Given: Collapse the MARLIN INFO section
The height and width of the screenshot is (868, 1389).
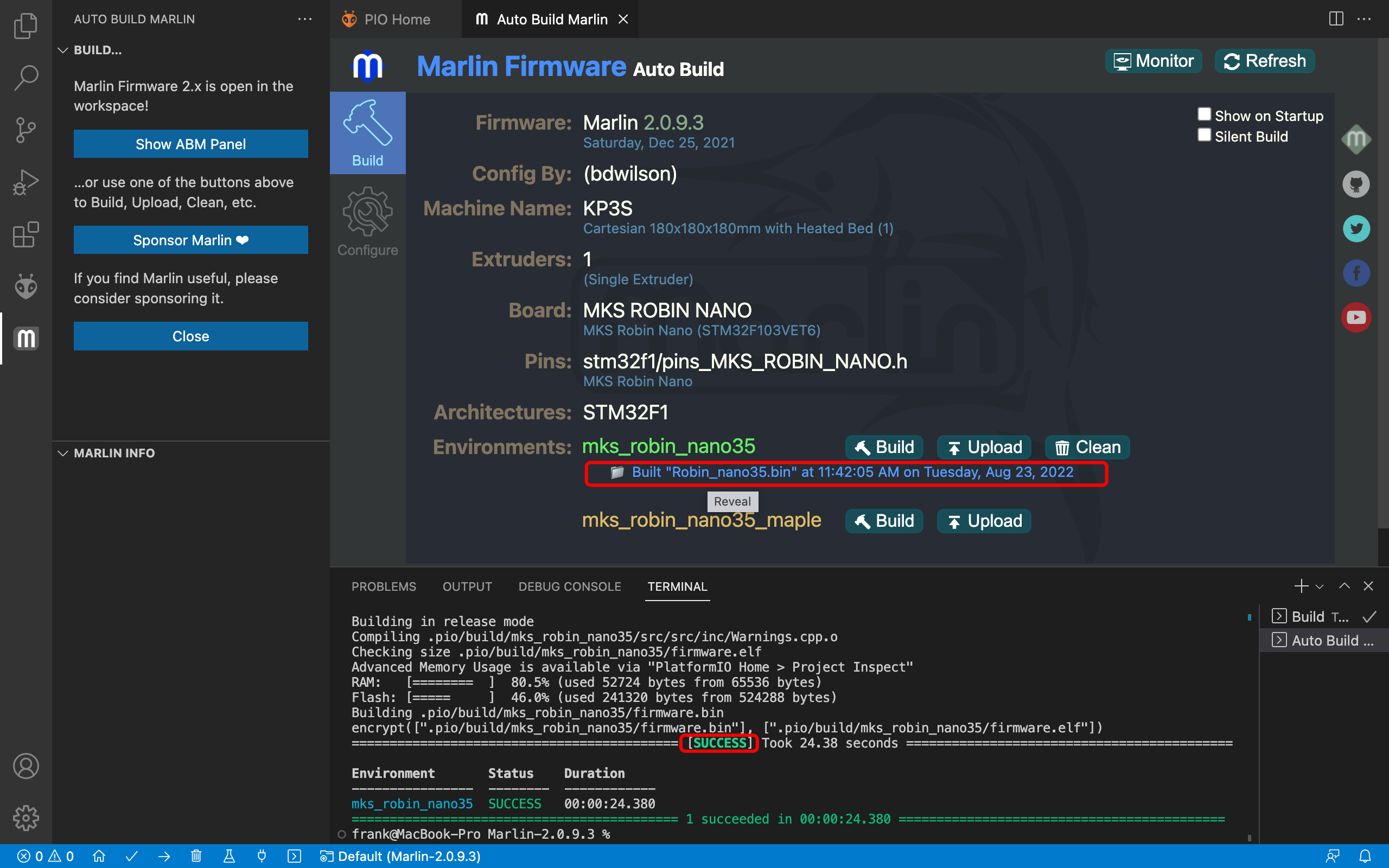Looking at the screenshot, I should click(63, 453).
